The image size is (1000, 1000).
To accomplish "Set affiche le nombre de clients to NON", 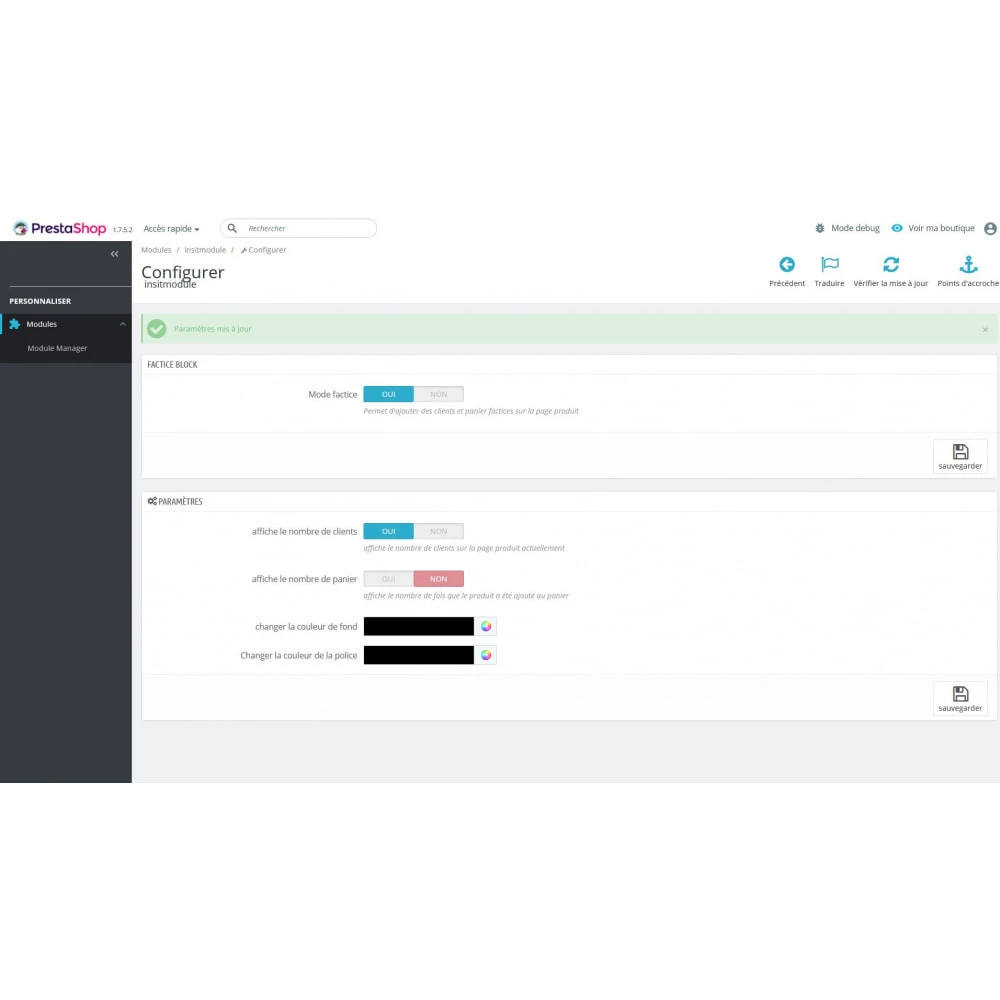I will 438,532.
